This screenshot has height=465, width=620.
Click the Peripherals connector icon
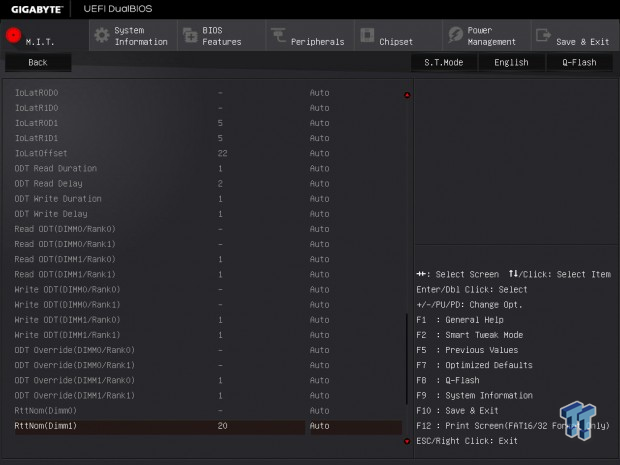click(x=278, y=35)
